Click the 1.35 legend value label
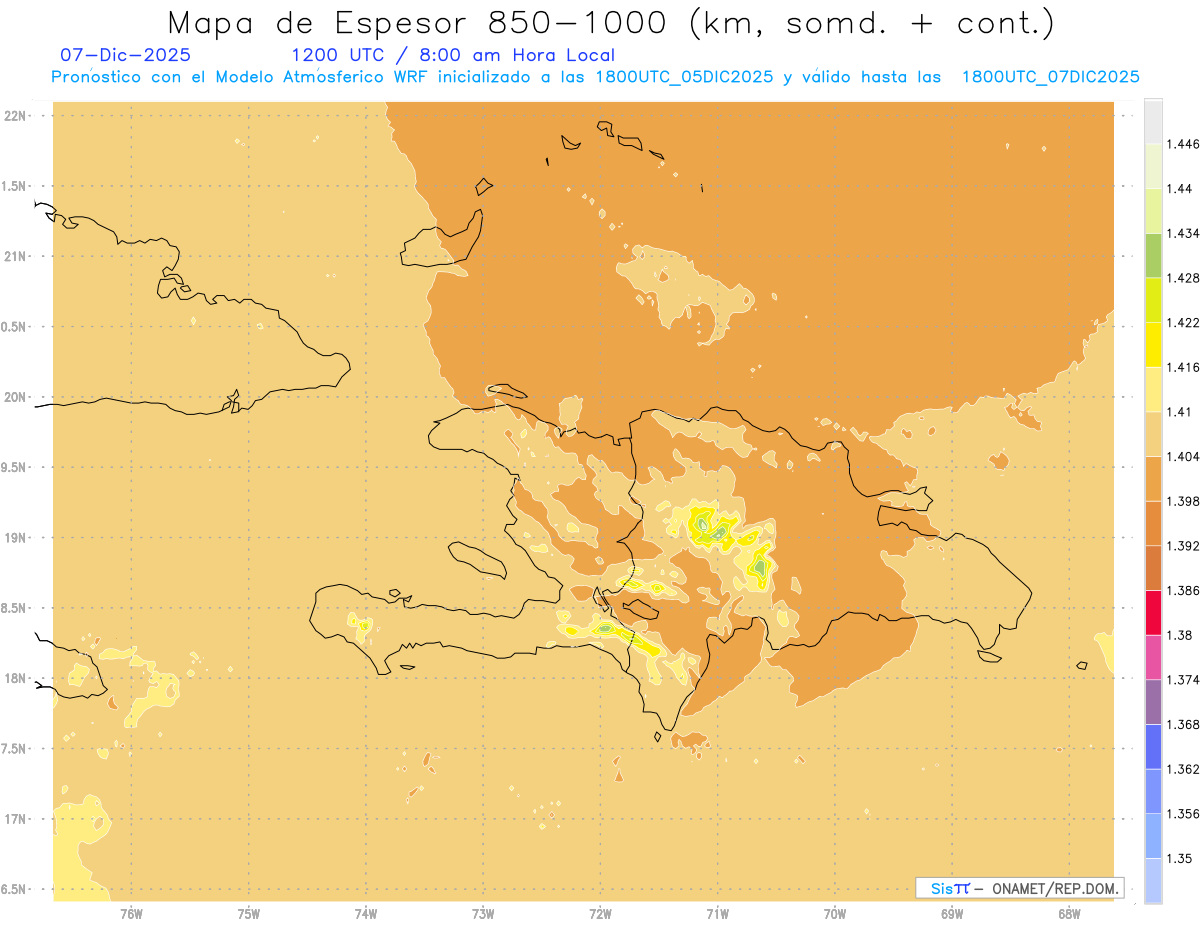The width and height of the screenshot is (1200, 927). point(1183,858)
